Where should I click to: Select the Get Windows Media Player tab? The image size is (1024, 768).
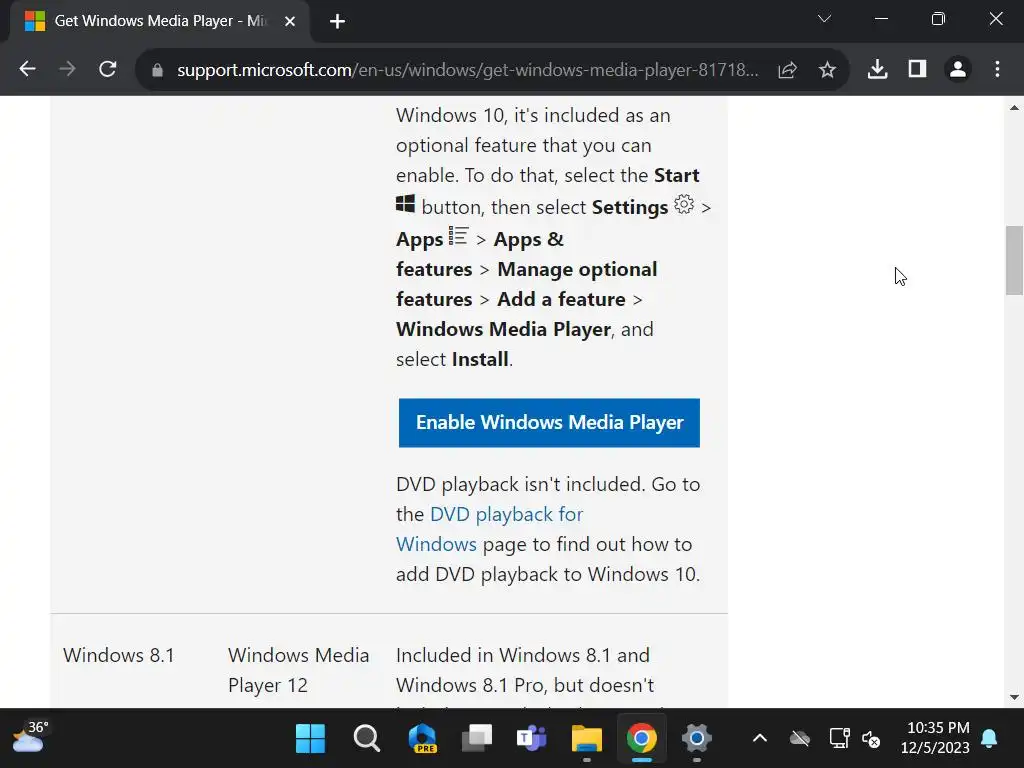pos(159,22)
